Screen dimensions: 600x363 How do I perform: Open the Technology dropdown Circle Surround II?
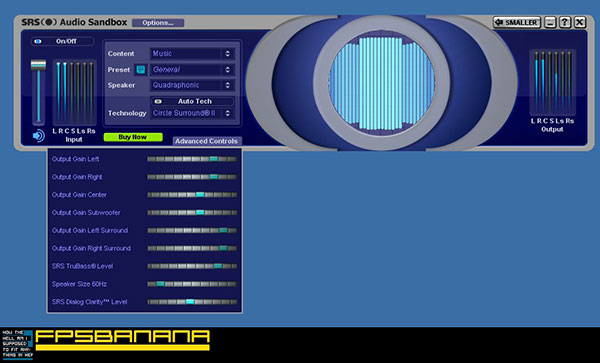click(192, 113)
